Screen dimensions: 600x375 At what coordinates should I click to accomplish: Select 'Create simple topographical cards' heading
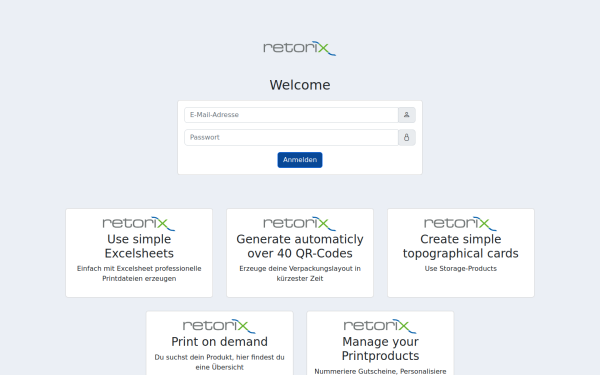coord(461,246)
